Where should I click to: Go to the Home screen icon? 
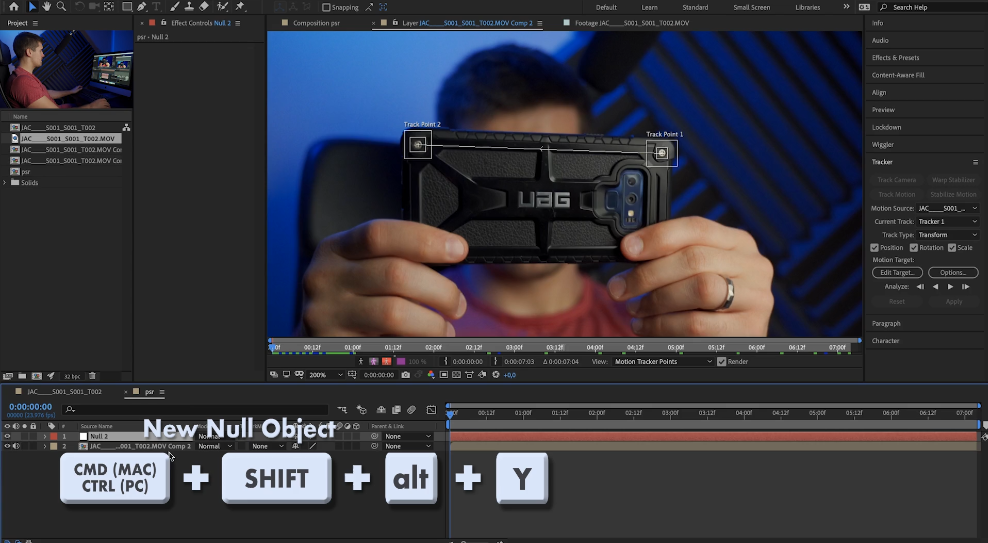pos(13,6)
